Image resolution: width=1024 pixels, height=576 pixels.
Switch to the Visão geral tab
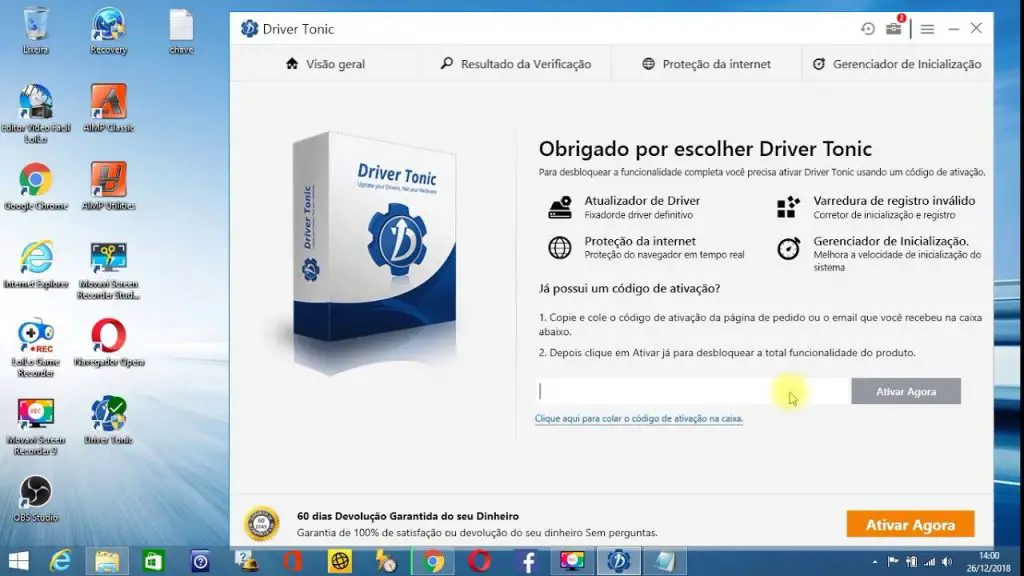click(x=325, y=64)
